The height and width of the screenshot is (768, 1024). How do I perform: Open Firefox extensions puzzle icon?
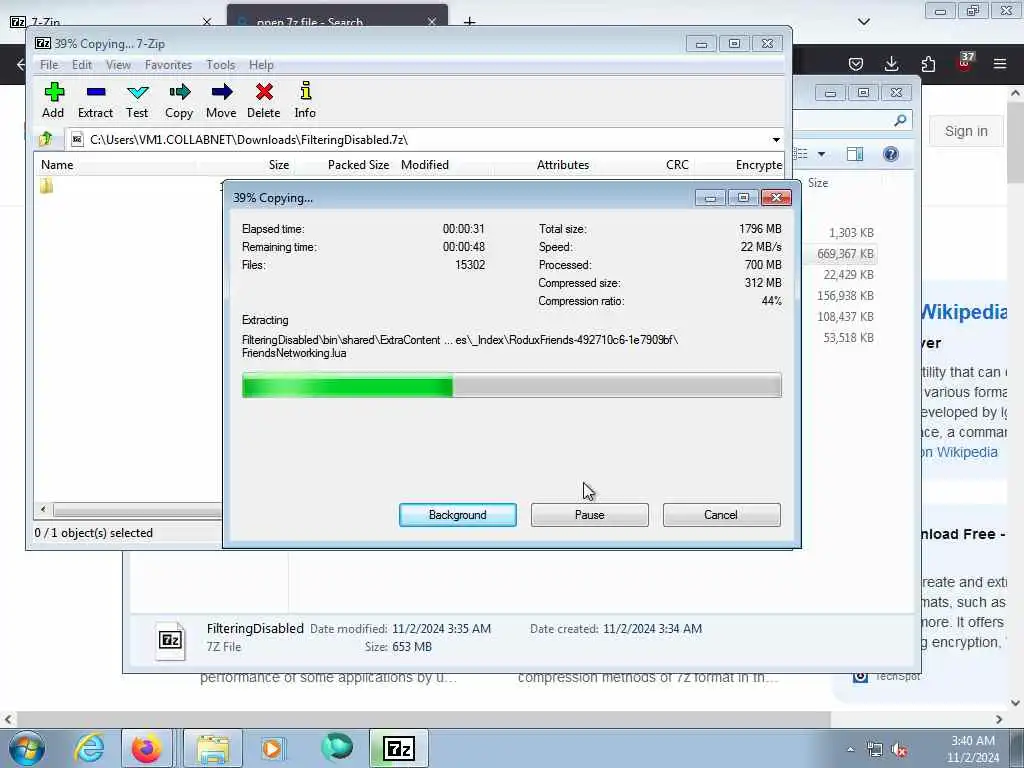[928, 63]
